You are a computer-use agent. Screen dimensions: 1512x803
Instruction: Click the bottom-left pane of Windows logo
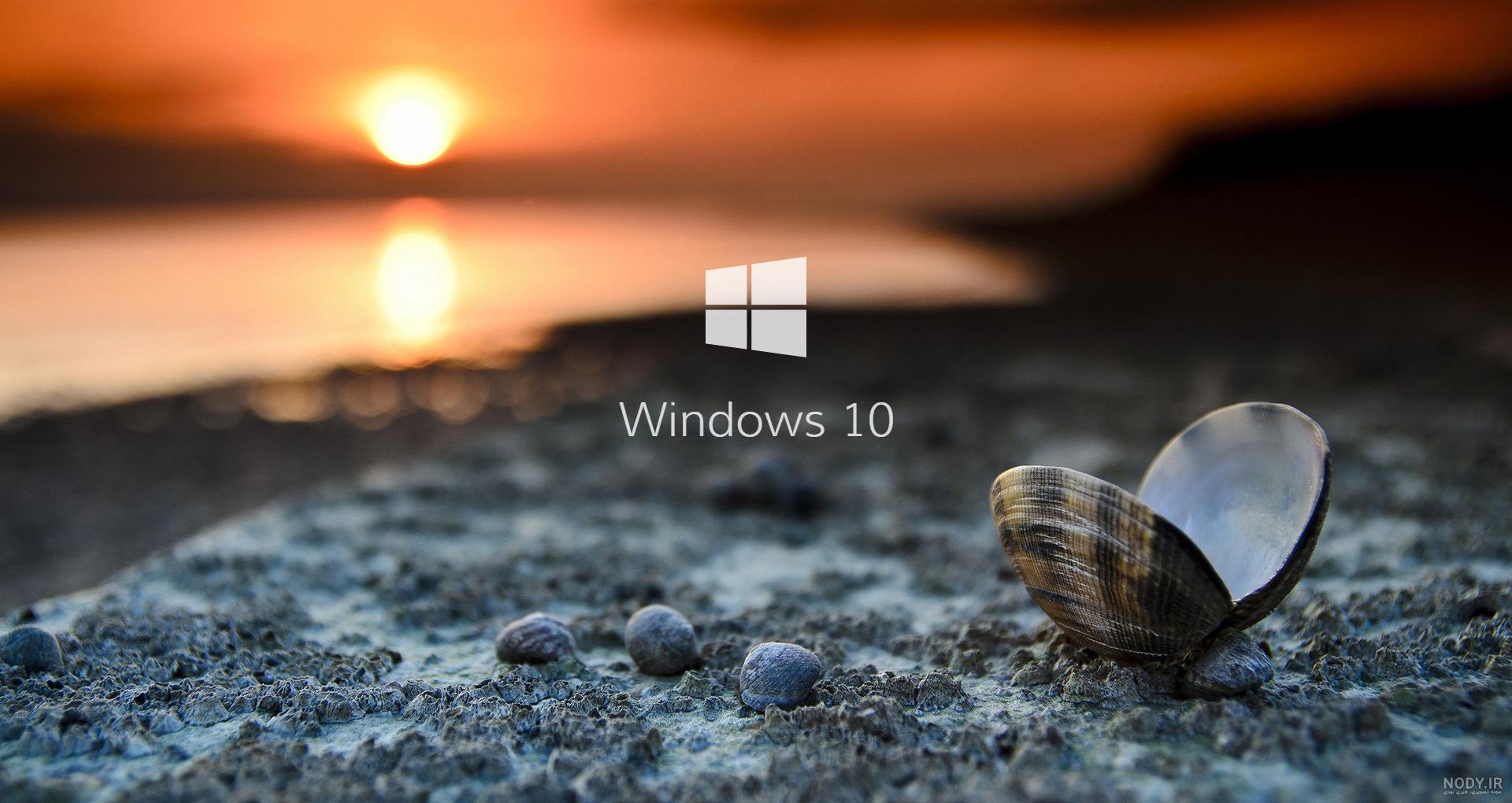[x=726, y=327]
